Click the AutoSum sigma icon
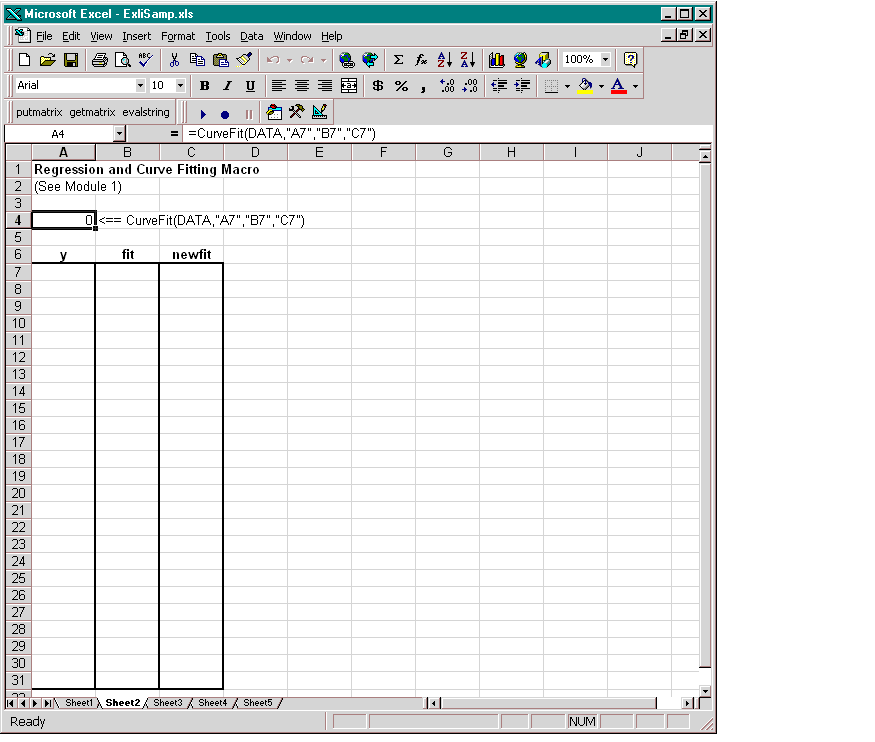This screenshot has width=875, height=742. (398, 60)
